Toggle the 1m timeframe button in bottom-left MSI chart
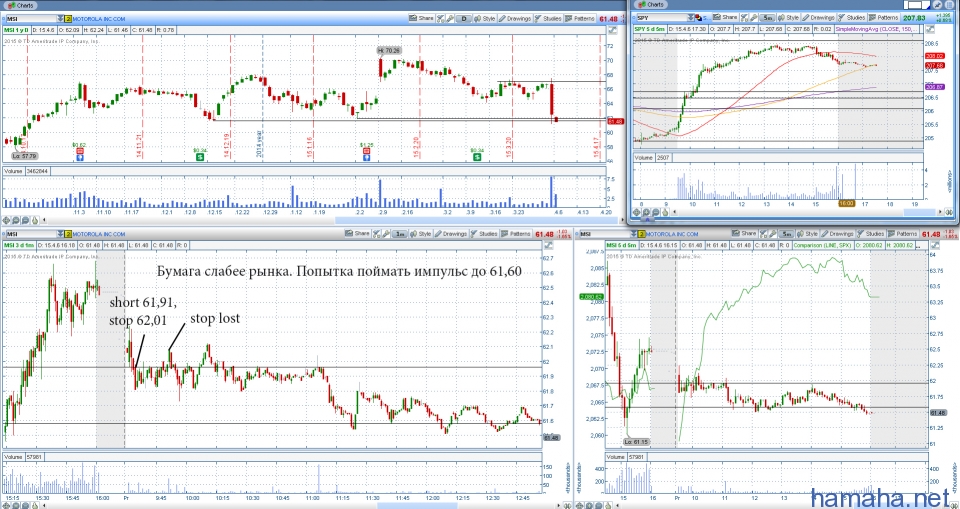 [x=400, y=234]
